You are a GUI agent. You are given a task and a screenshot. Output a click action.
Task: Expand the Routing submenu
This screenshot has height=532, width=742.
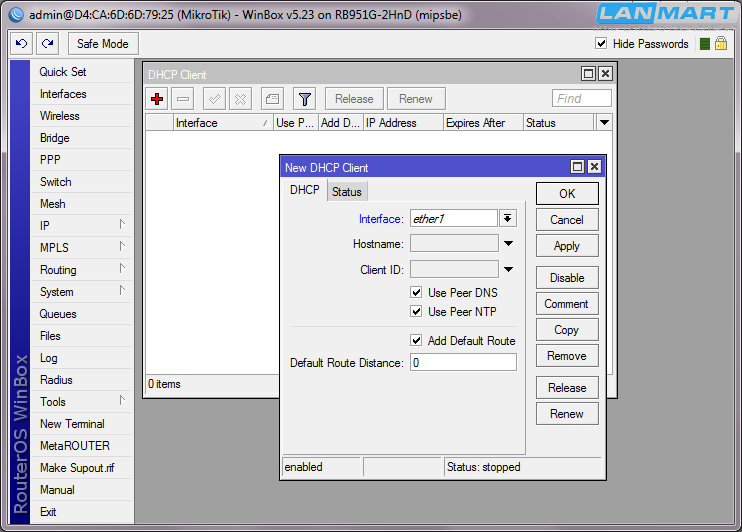tap(122, 268)
